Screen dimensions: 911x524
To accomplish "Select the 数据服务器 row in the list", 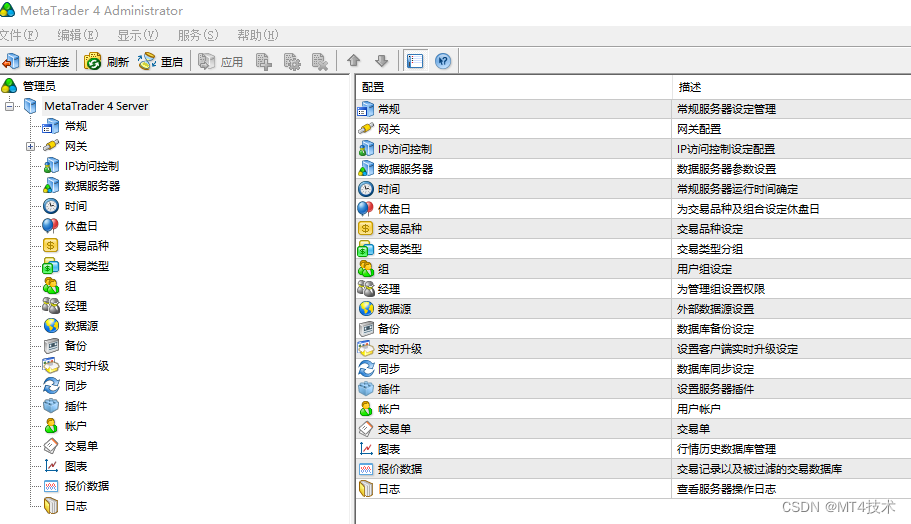I will point(633,169).
